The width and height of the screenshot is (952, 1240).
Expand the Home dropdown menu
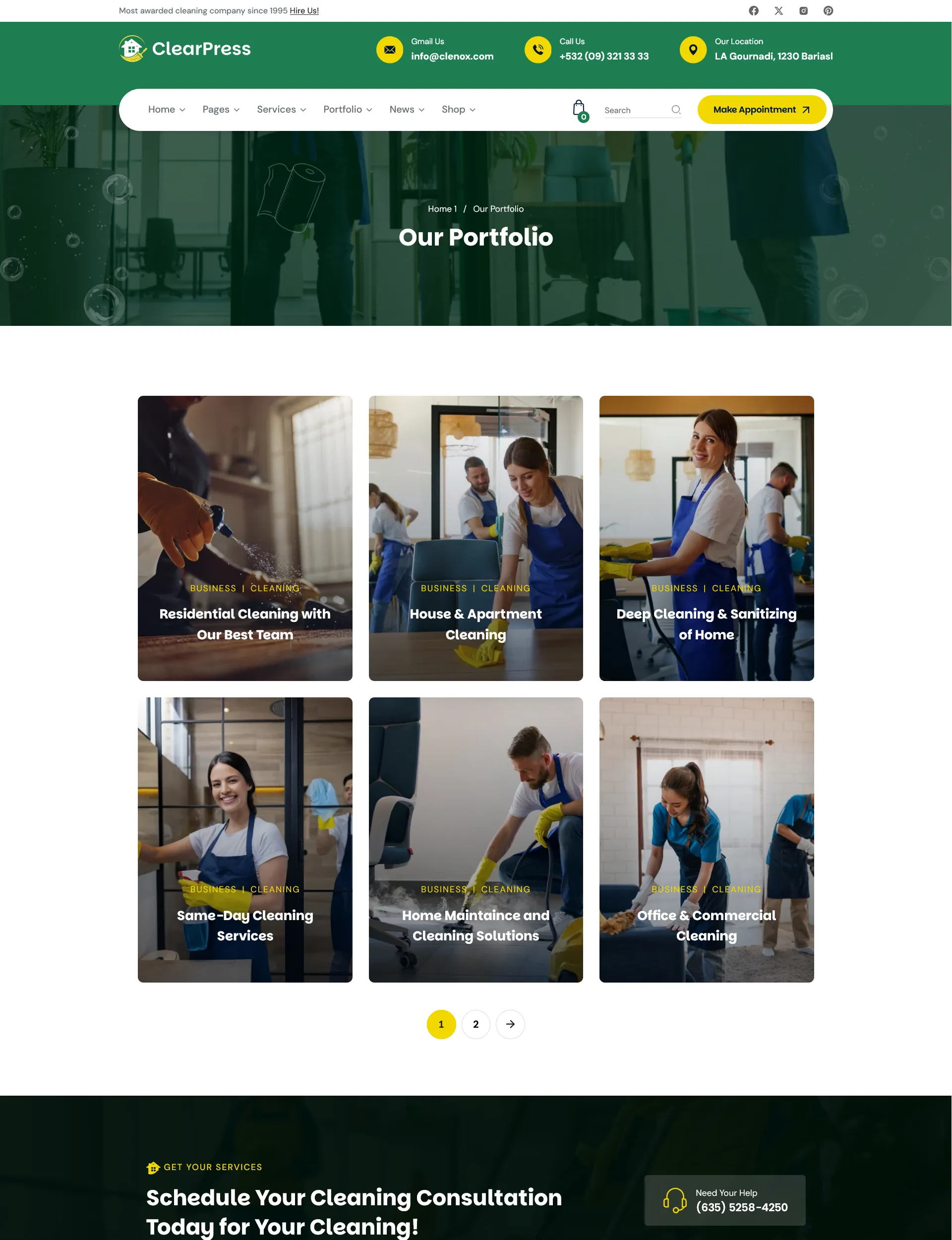pos(167,110)
